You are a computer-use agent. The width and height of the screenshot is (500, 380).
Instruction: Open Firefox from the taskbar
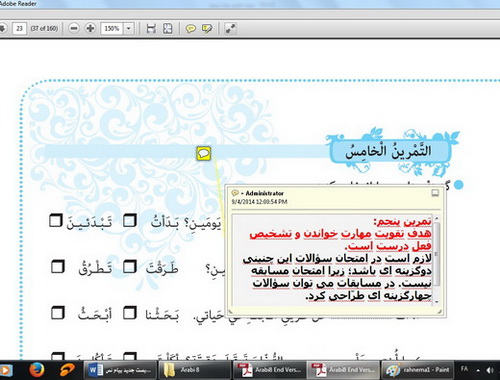tap(37, 370)
